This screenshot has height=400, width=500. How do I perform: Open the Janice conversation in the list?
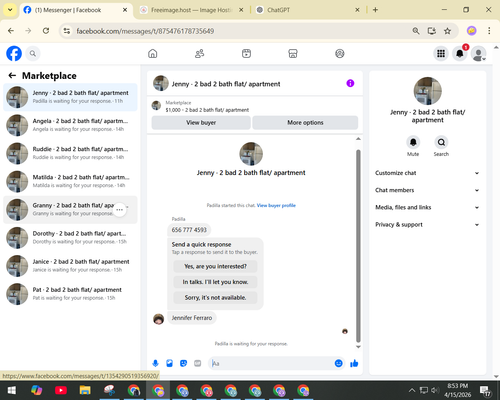point(70,266)
